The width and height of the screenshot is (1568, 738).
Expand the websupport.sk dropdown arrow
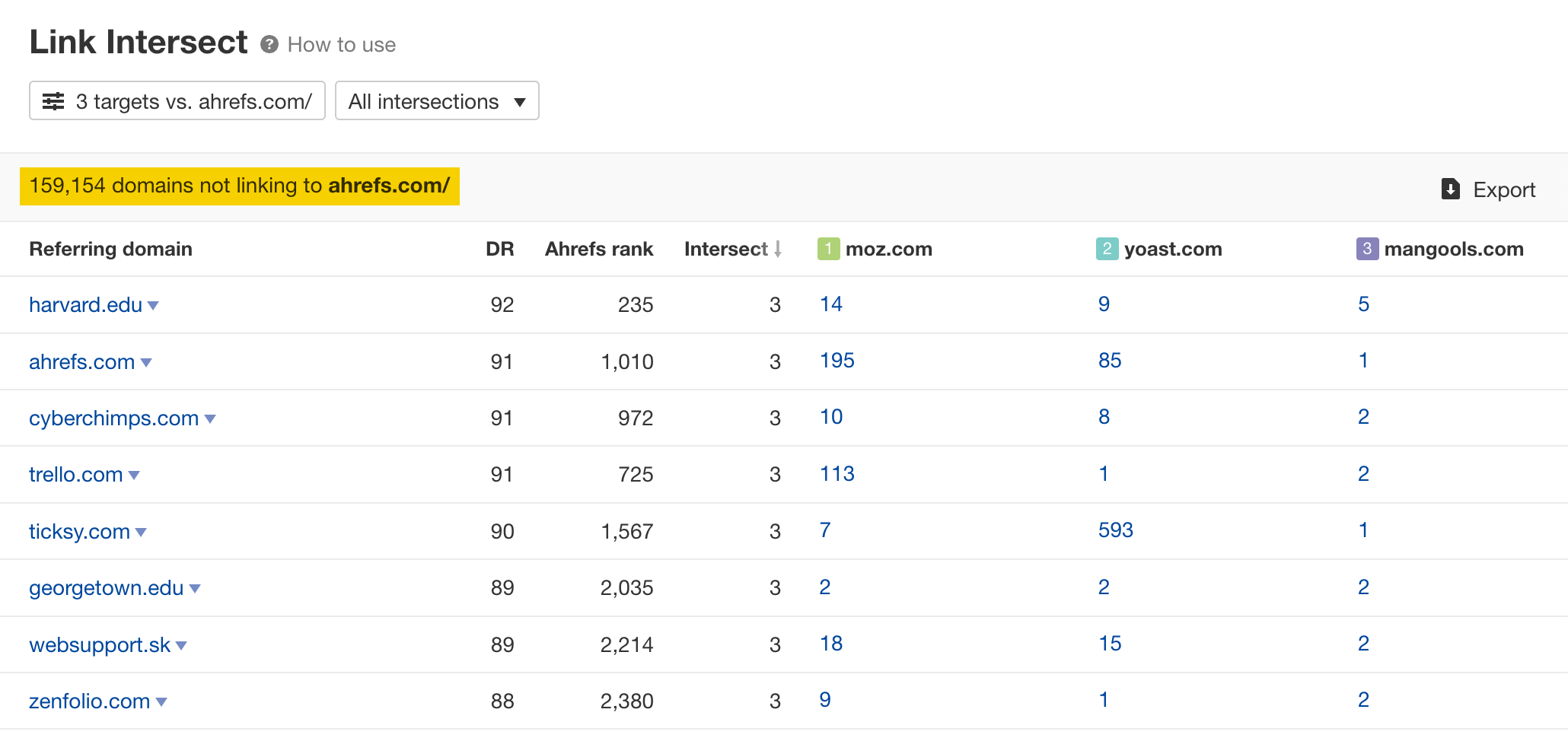point(181,646)
